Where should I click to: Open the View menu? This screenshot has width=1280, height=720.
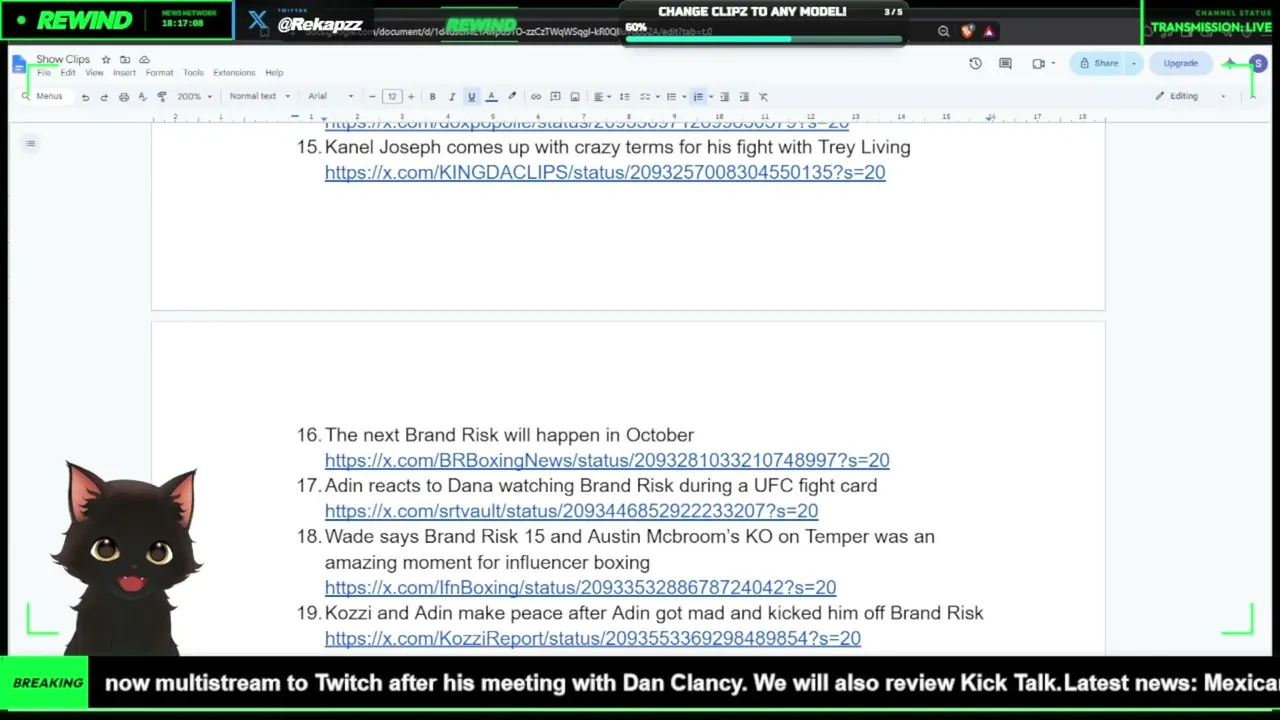(x=94, y=73)
